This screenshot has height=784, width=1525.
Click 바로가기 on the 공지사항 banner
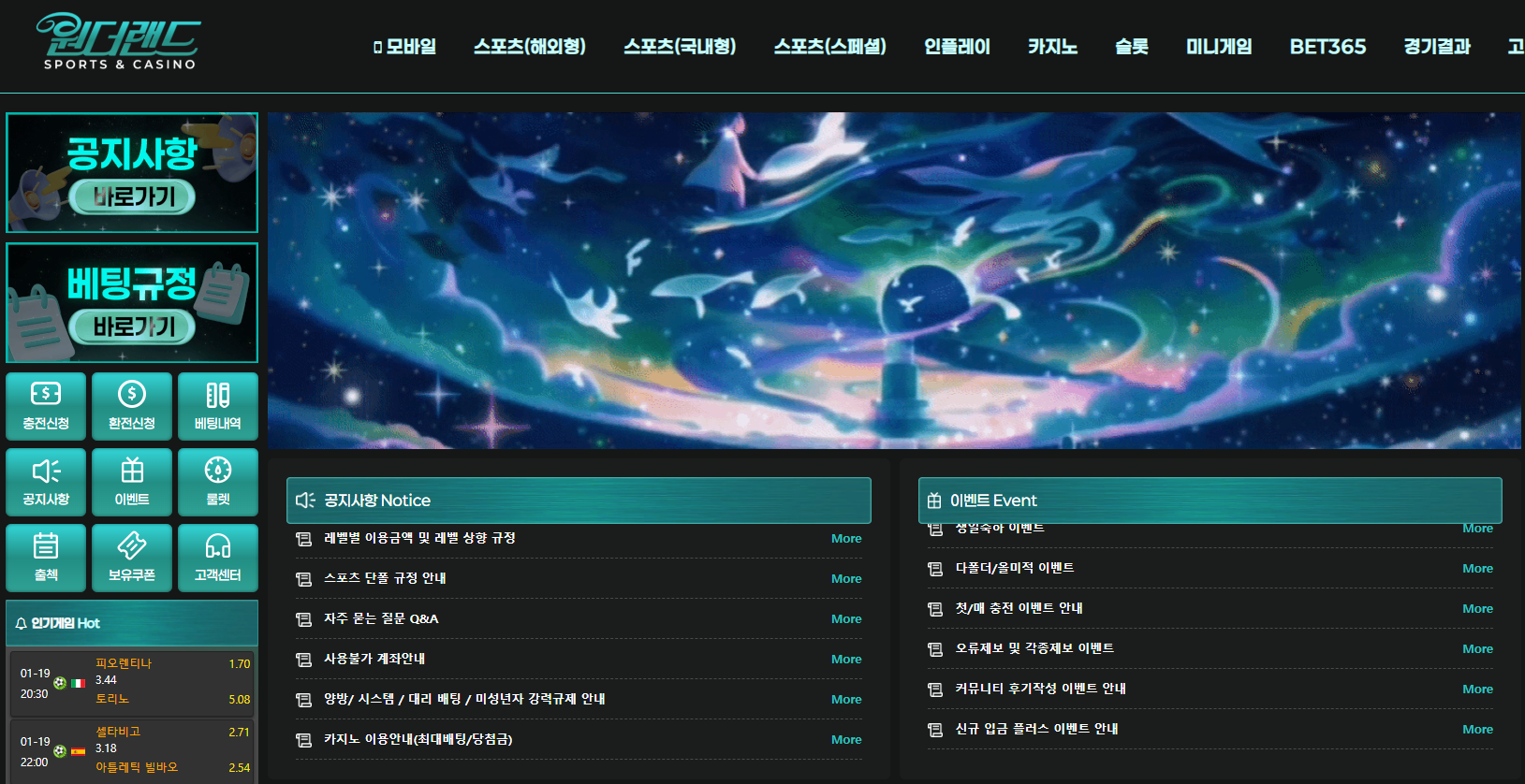pyautogui.click(x=132, y=197)
